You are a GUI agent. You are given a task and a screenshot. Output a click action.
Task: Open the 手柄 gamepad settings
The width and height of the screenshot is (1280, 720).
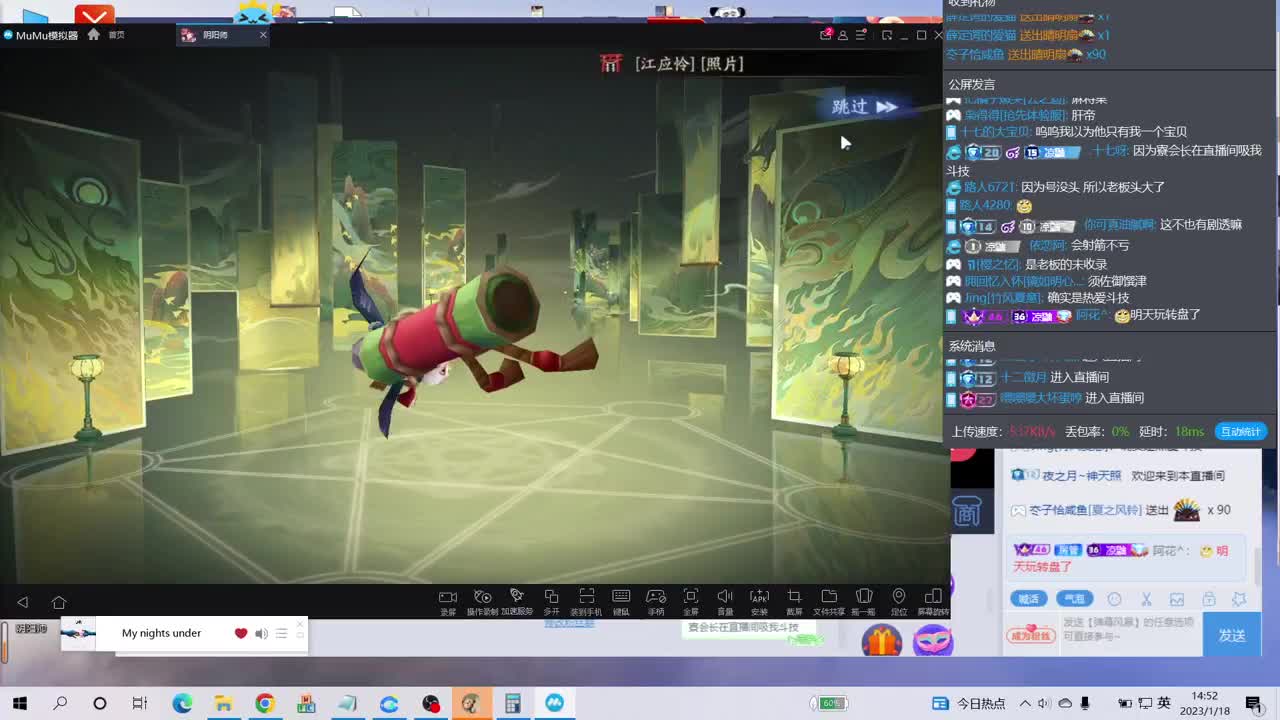pos(656,601)
